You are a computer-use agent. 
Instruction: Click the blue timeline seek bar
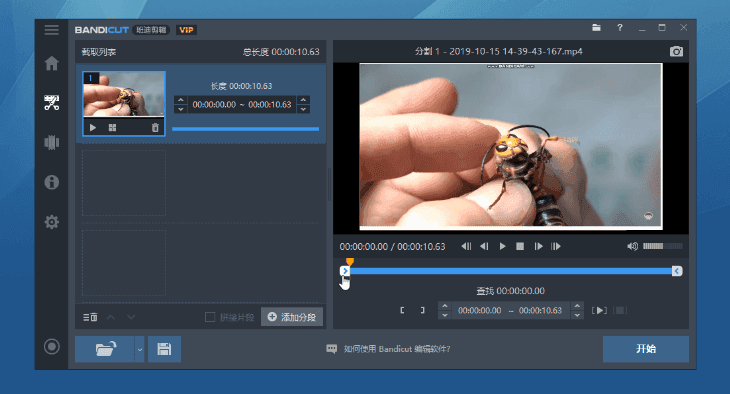coord(511,271)
